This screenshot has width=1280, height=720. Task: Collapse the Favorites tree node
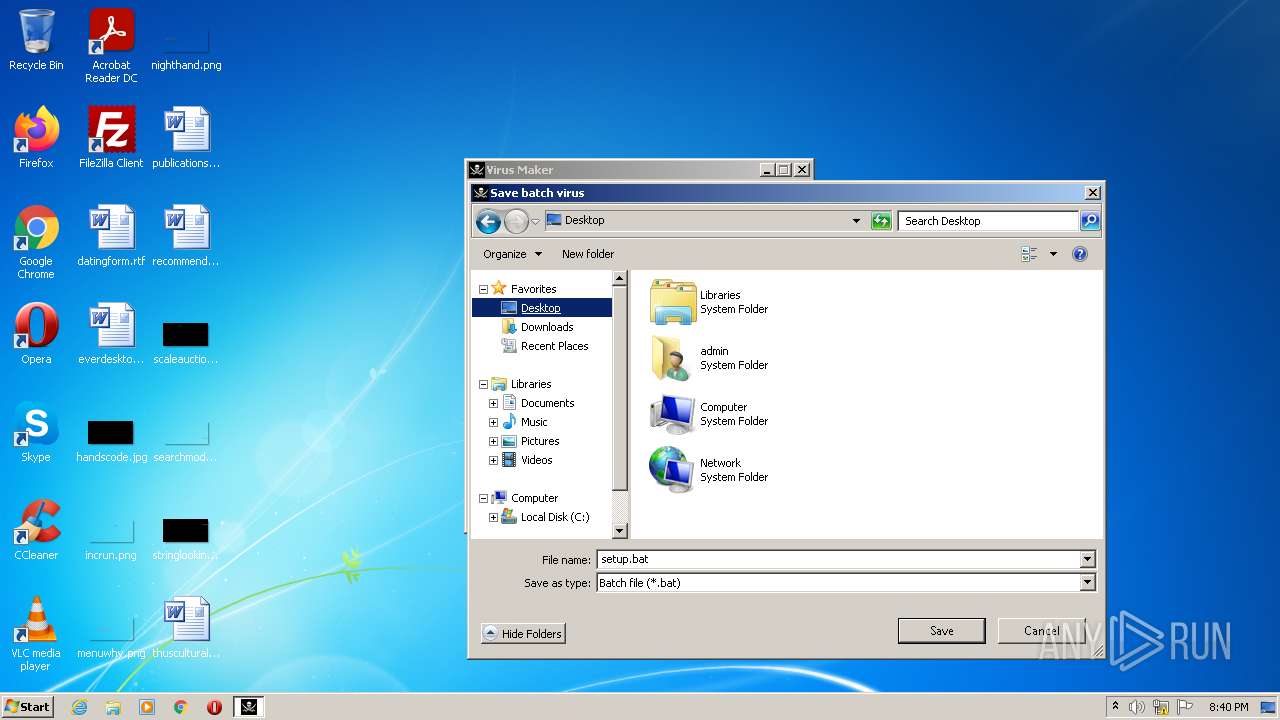(x=483, y=289)
